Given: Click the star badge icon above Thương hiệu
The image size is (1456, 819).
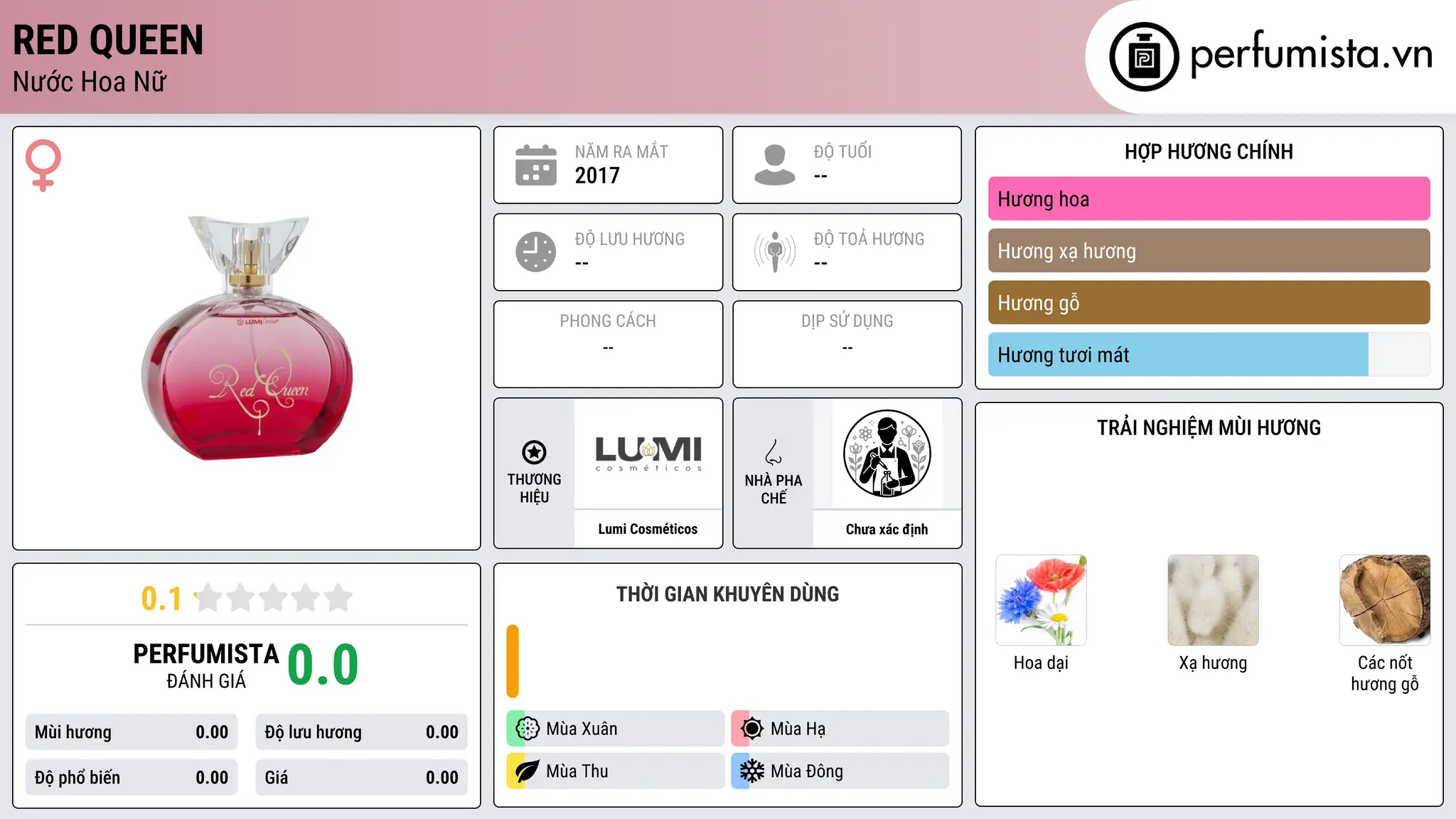Looking at the screenshot, I should pyautogui.click(x=535, y=452).
